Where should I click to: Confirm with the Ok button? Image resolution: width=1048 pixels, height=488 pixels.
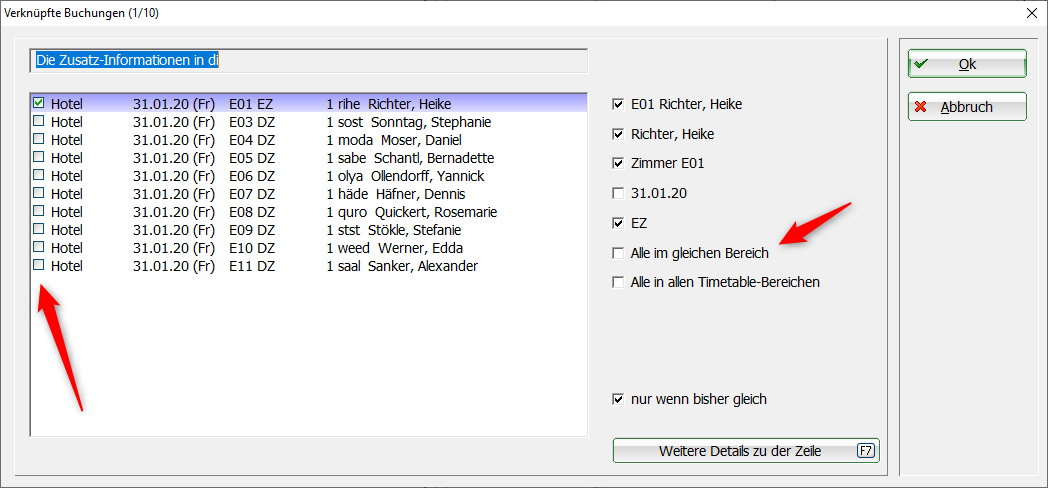pyautogui.click(x=967, y=64)
